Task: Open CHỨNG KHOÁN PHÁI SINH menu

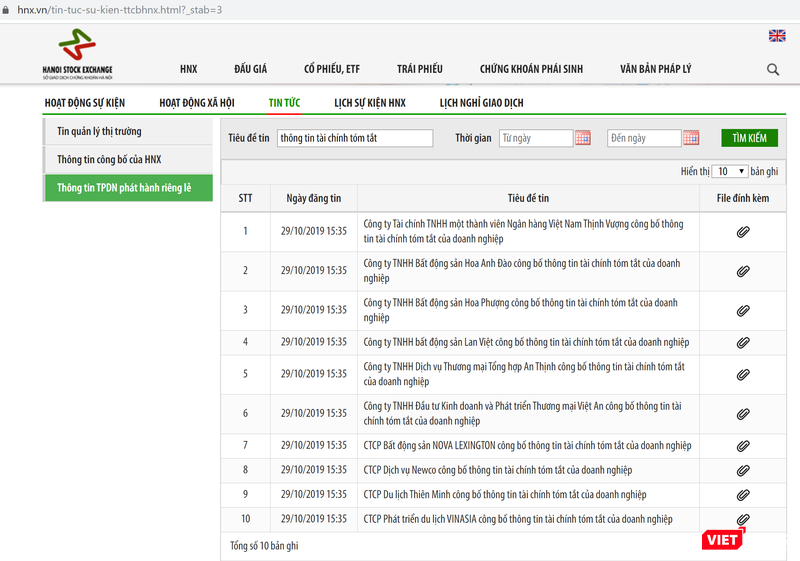Action: pyautogui.click(x=531, y=69)
